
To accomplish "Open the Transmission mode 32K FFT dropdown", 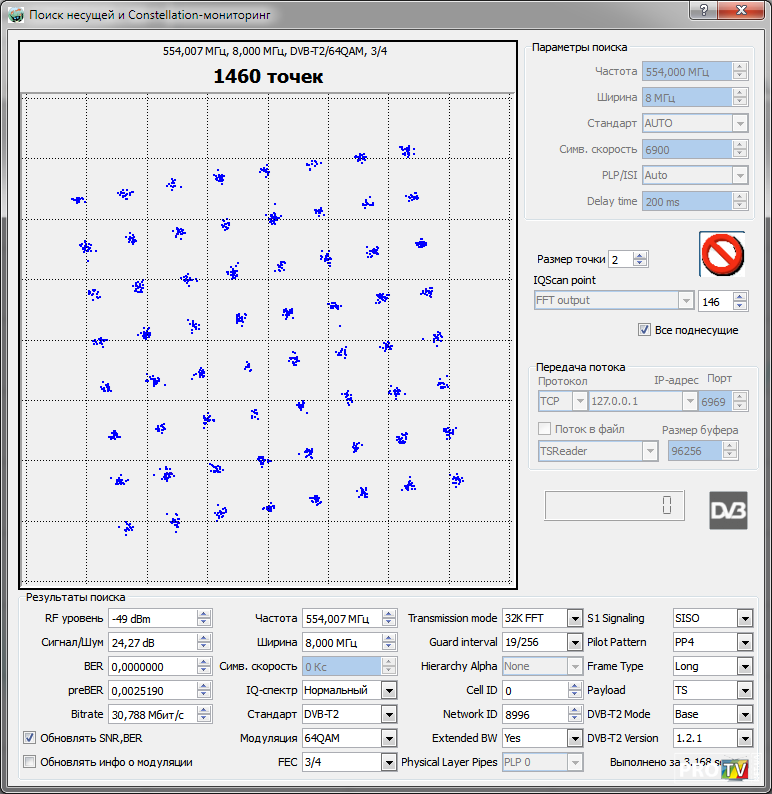I will (574, 618).
